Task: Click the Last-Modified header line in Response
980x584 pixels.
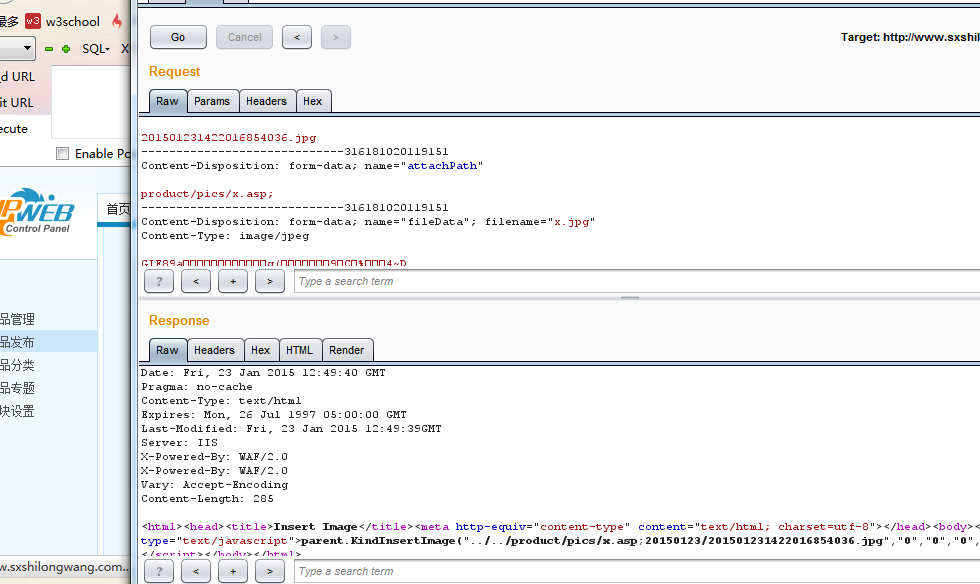Action: (291, 429)
